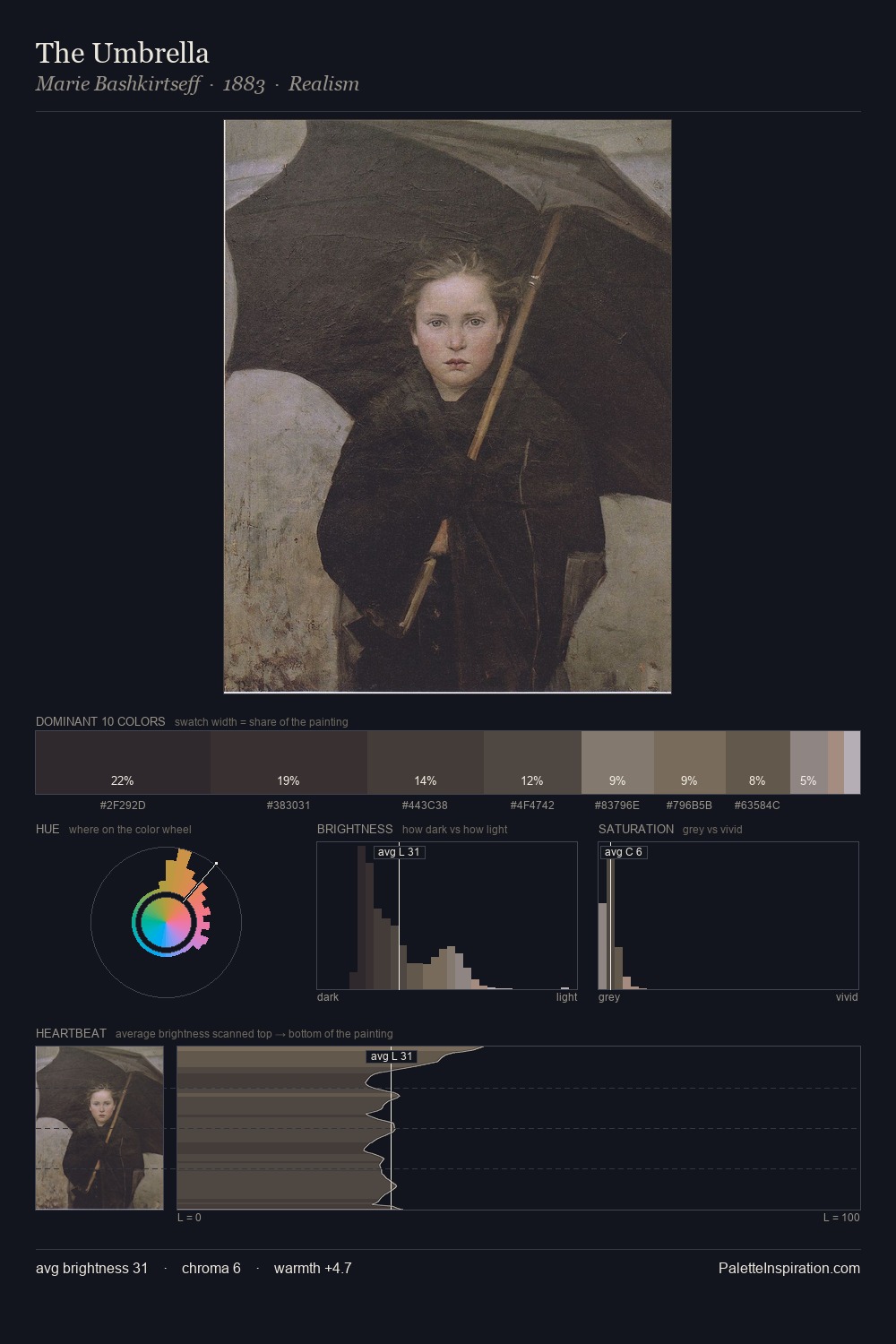Click the small painting thumbnail beside Heartbeat chart
896x1344 pixels.
(99, 1128)
